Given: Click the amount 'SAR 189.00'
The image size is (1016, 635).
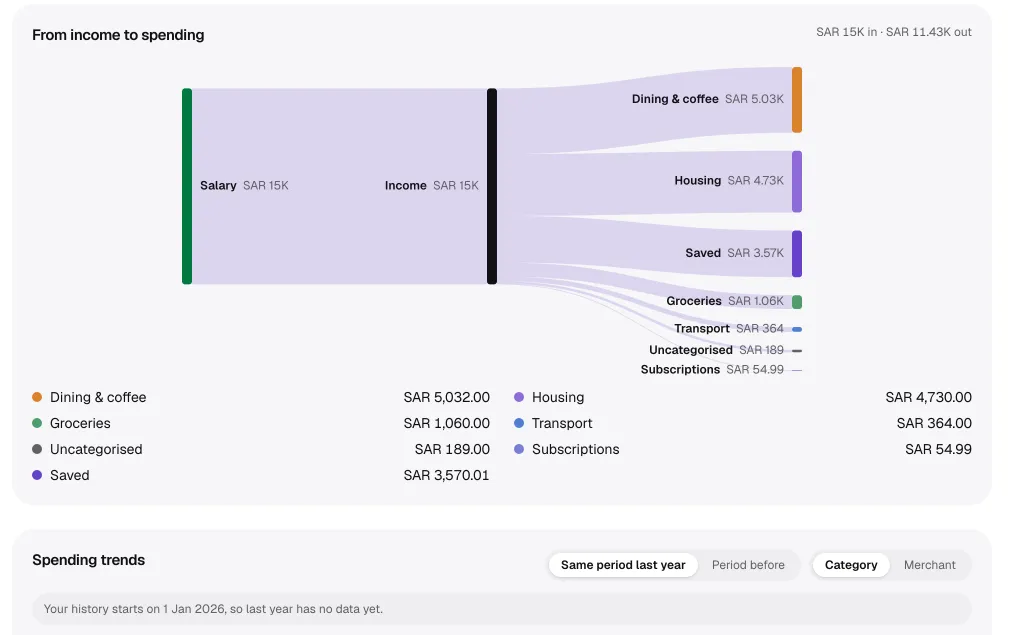Looking at the screenshot, I should tap(452, 449).
